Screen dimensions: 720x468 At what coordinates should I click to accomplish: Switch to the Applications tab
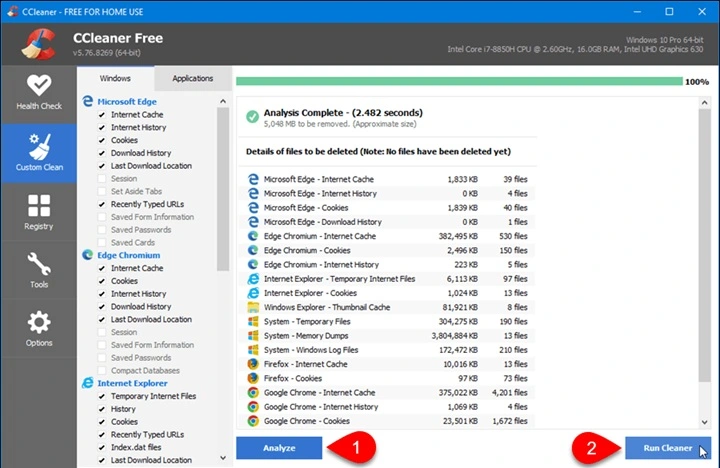pyautogui.click(x=192, y=79)
